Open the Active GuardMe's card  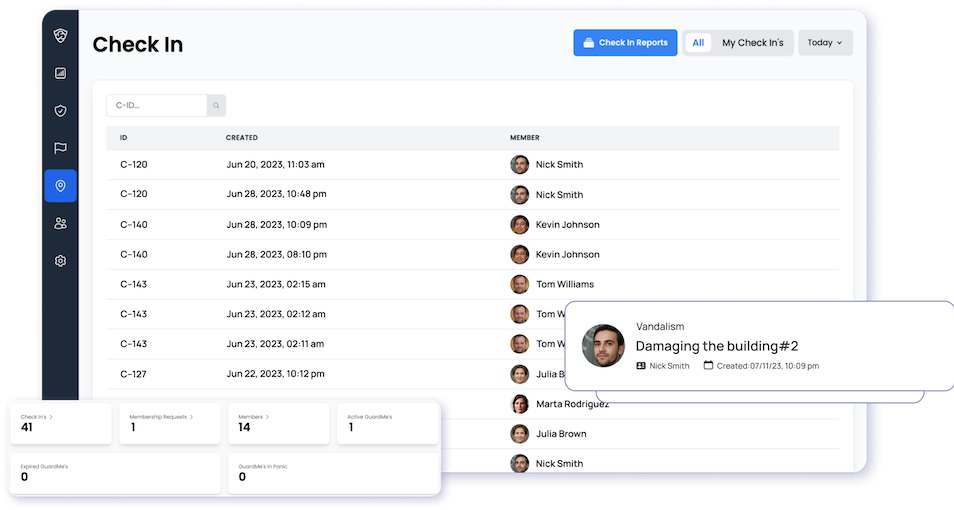(x=387, y=424)
